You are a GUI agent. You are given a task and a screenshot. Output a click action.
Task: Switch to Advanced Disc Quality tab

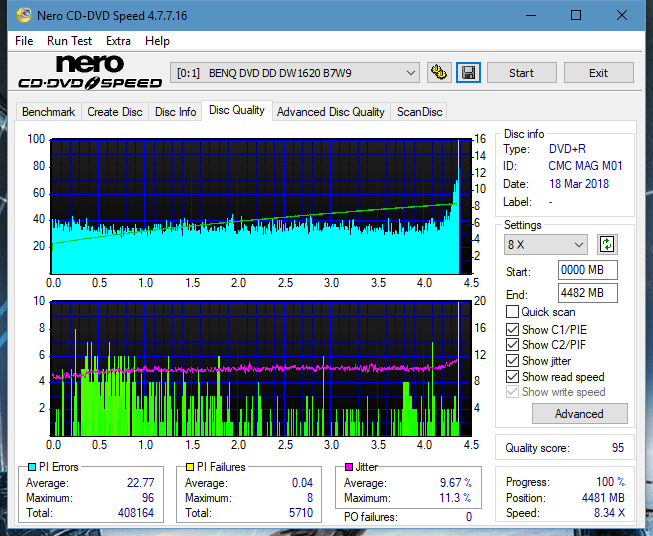[x=331, y=112]
